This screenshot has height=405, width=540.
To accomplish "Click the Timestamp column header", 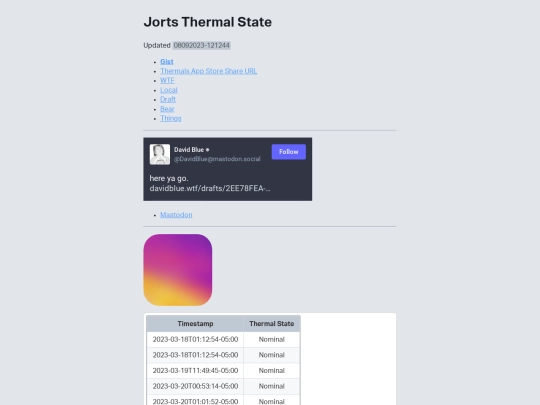I will tap(195, 324).
